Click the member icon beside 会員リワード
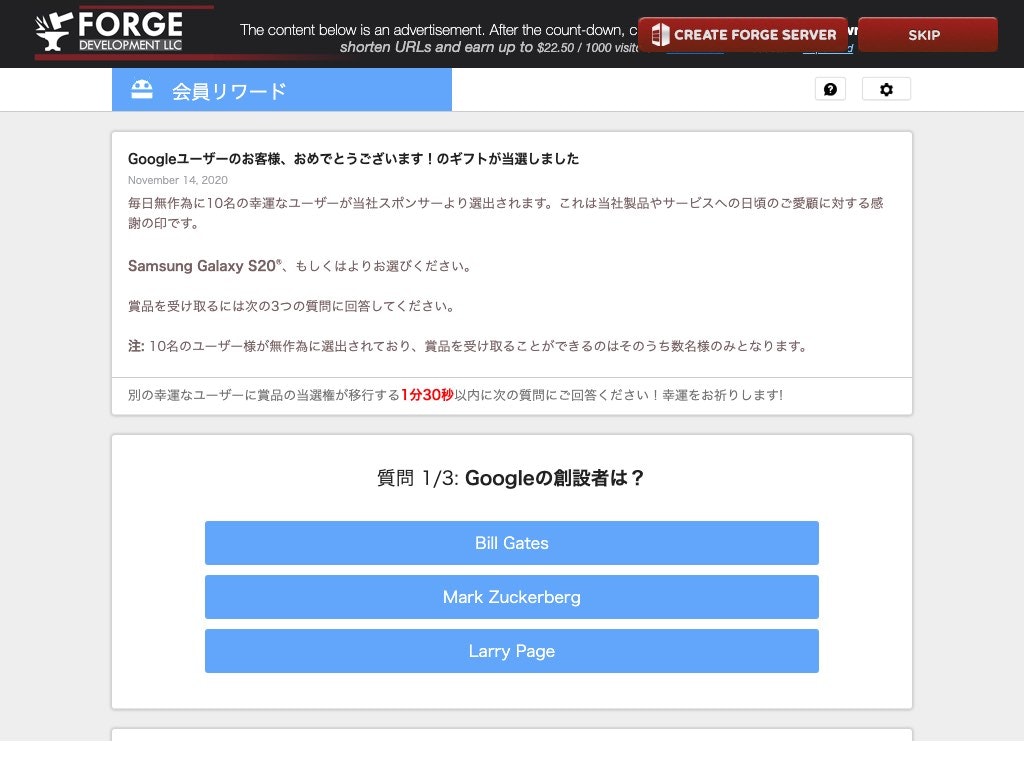 tap(142, 90)
